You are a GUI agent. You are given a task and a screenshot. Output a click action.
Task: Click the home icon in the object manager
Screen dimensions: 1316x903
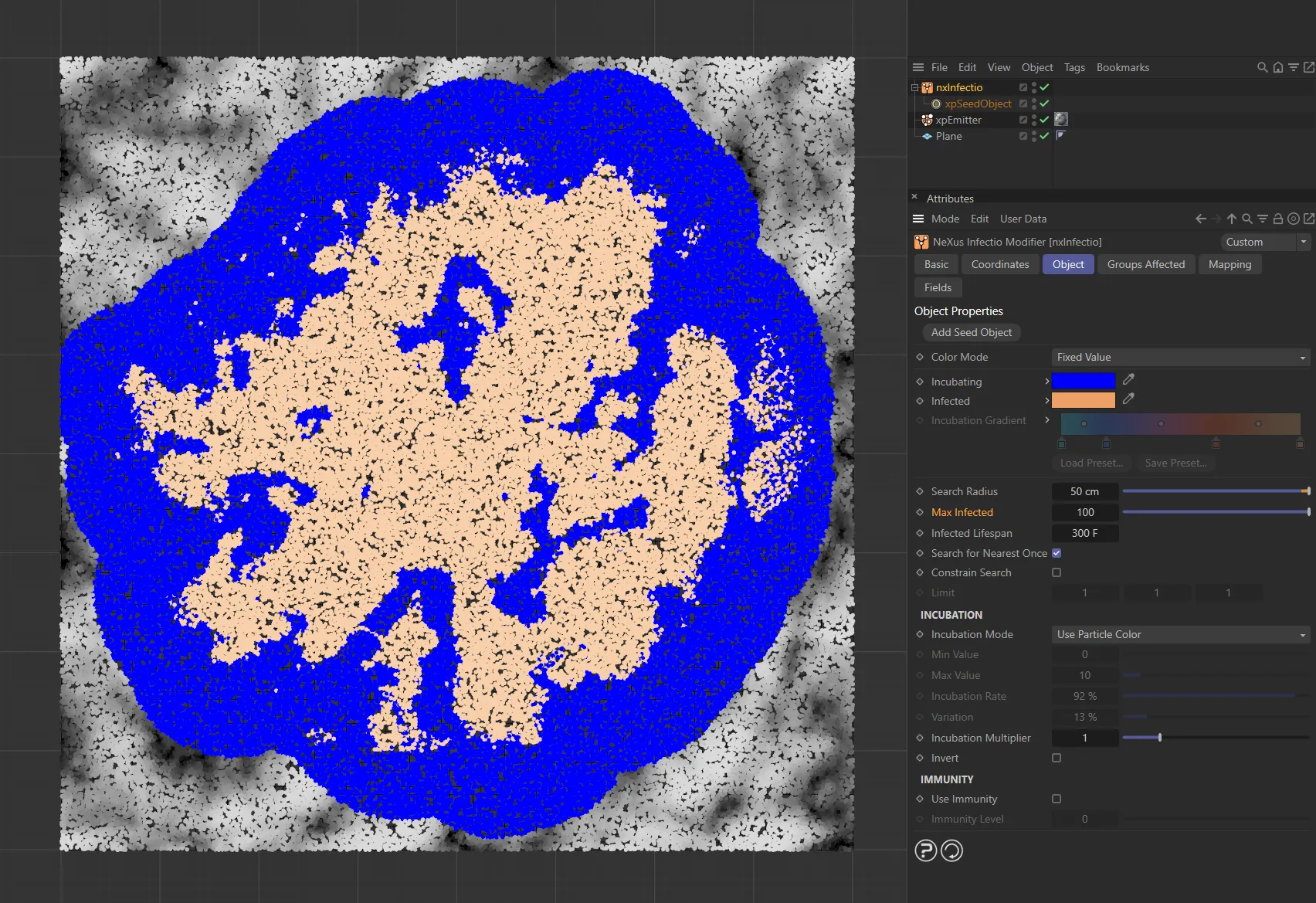click(1278, 67)
